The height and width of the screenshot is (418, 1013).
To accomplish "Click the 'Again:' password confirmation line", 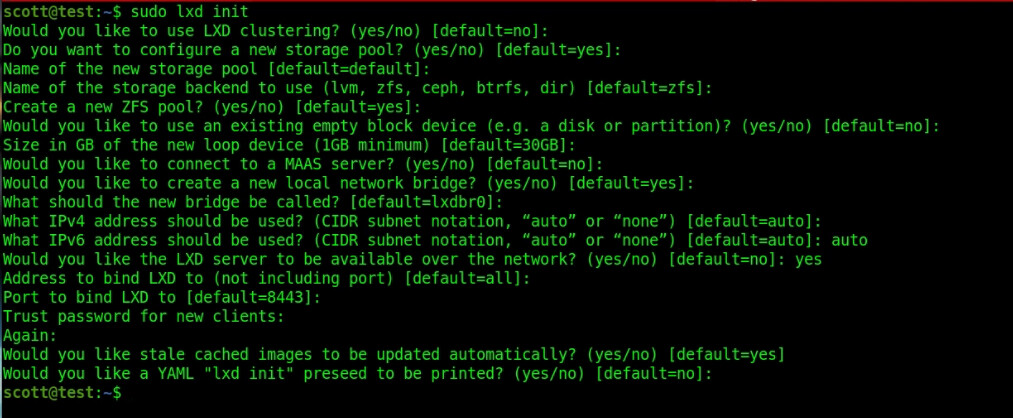I will tap(30, 335).
